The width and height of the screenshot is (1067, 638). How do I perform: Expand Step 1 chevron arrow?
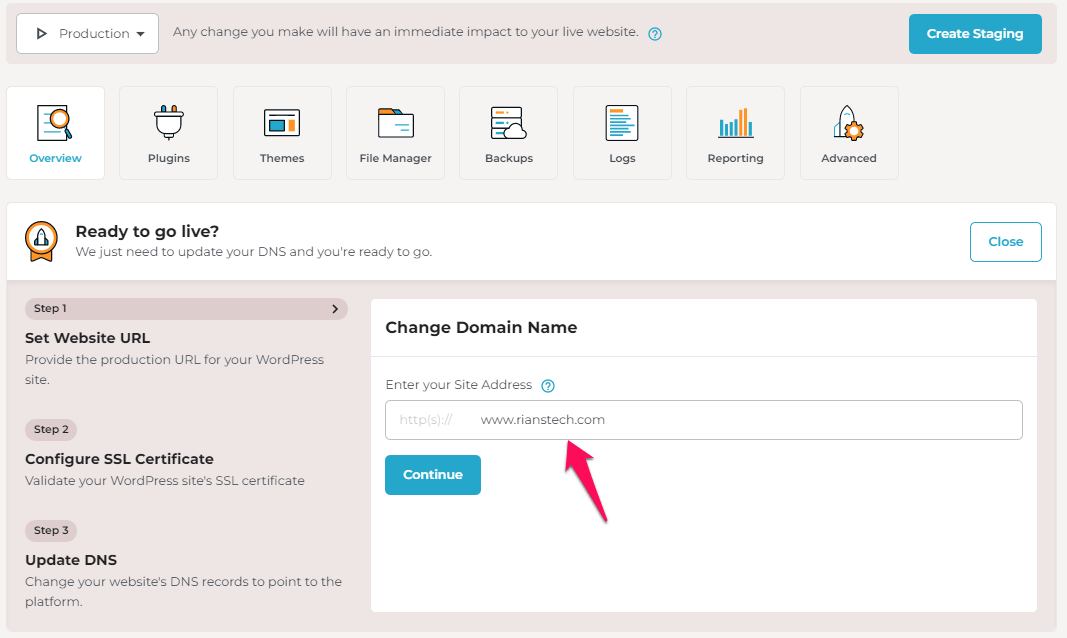click(335, 309)
